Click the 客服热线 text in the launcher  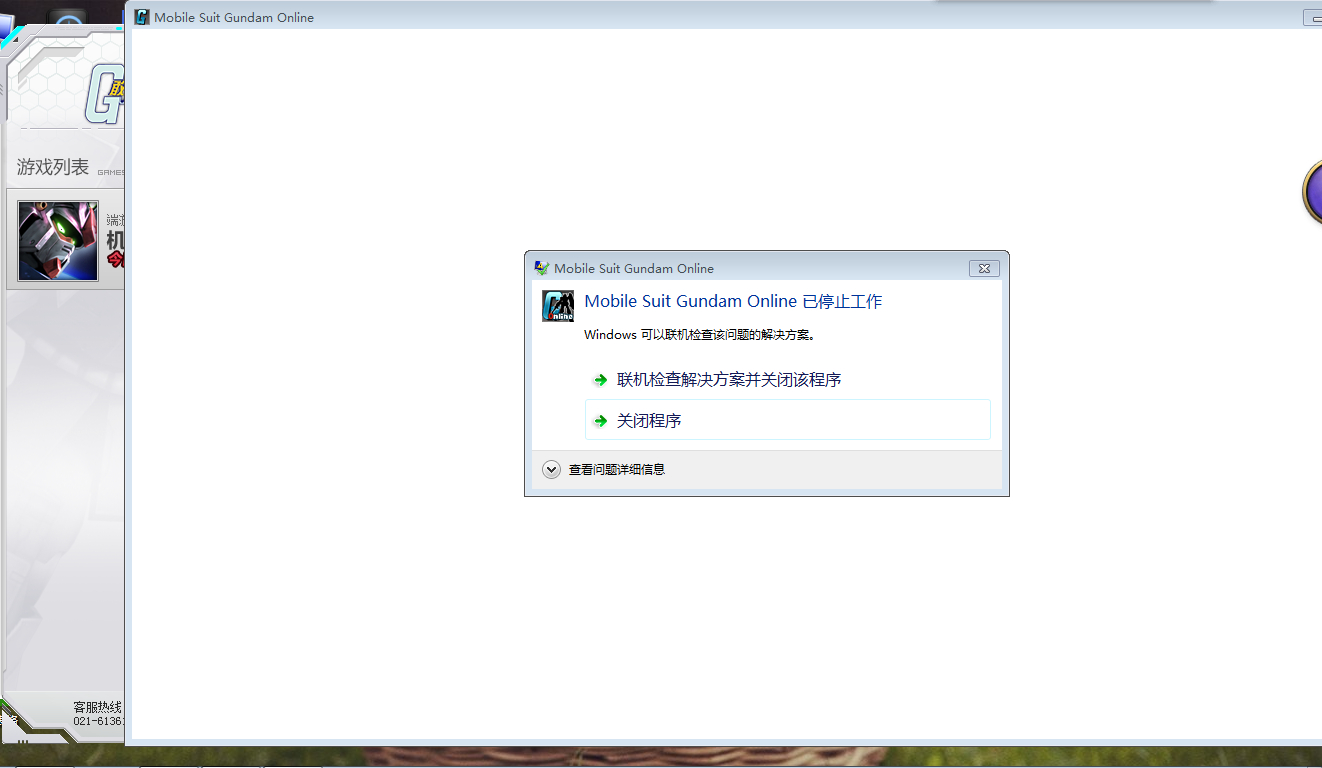(97, 707)
